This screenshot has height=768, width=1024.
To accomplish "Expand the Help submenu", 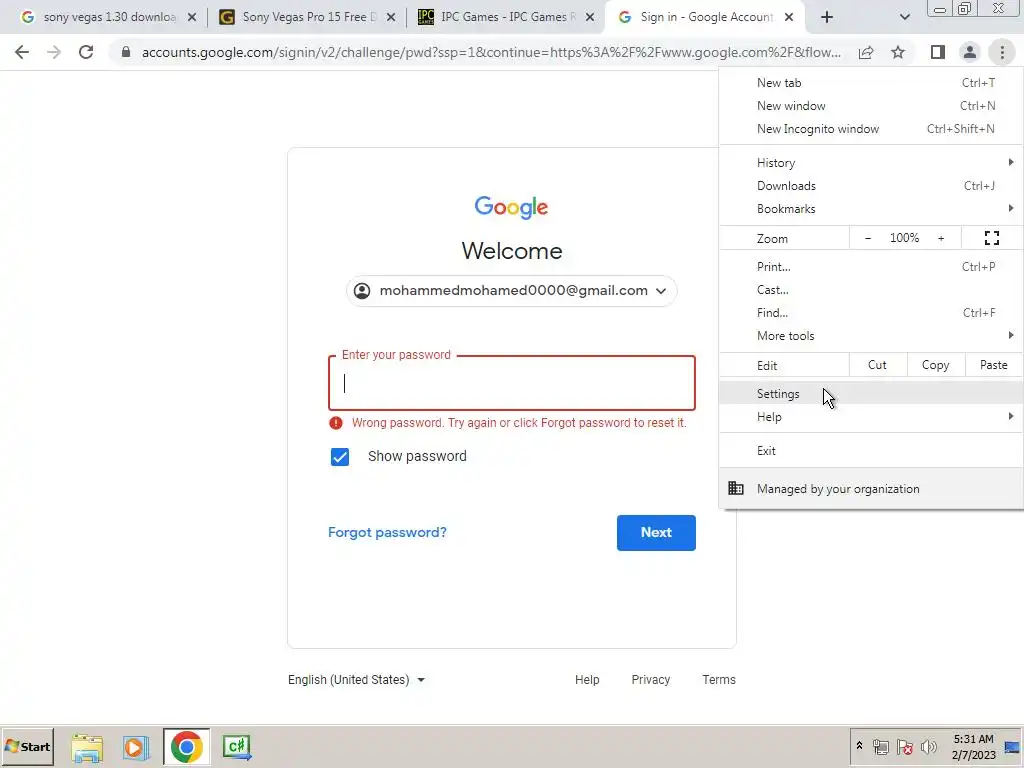I will coord(871,417).
